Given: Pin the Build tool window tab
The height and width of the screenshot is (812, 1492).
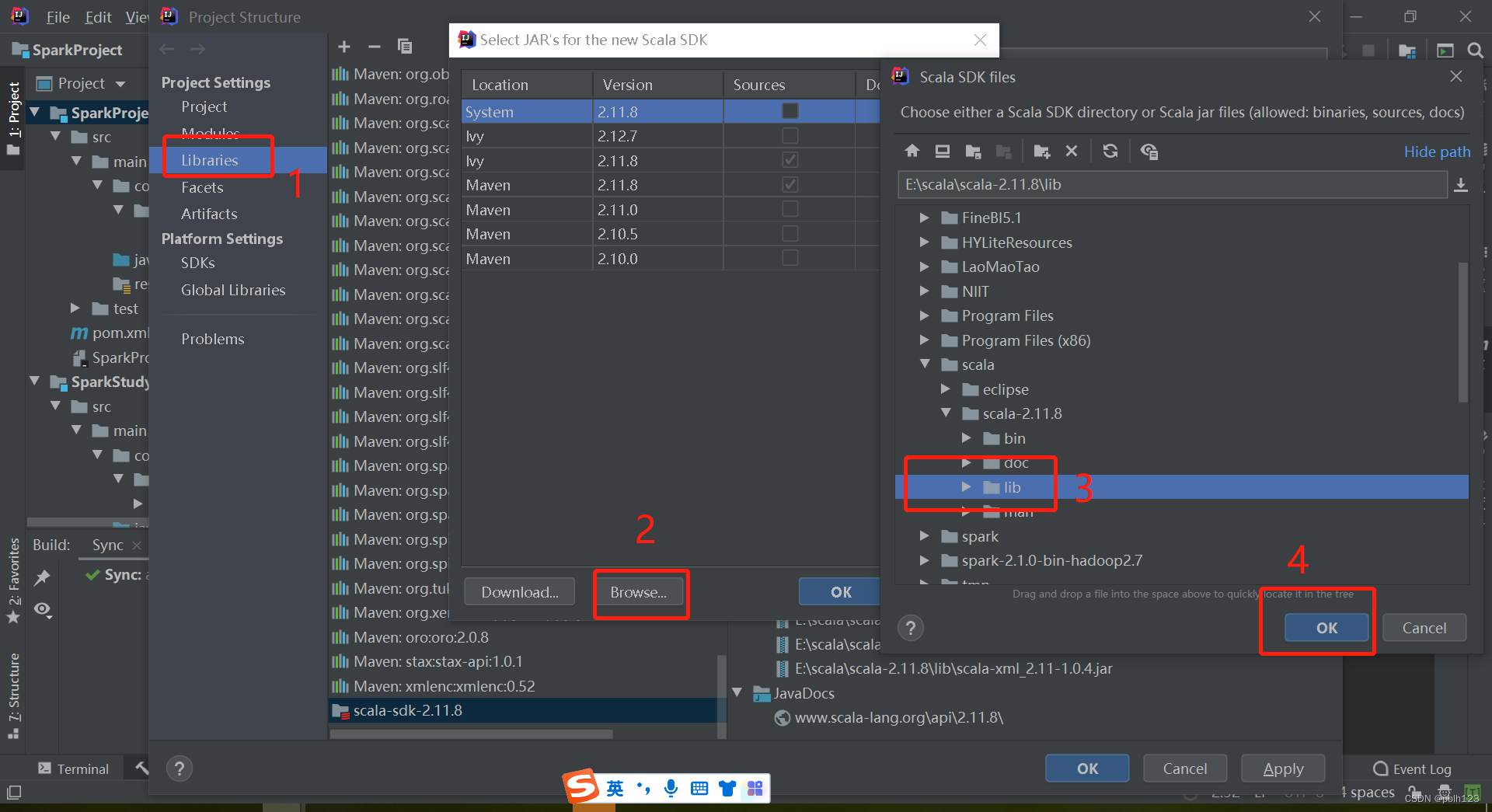Looking at the screenshot, I should [x=42, y=577].
